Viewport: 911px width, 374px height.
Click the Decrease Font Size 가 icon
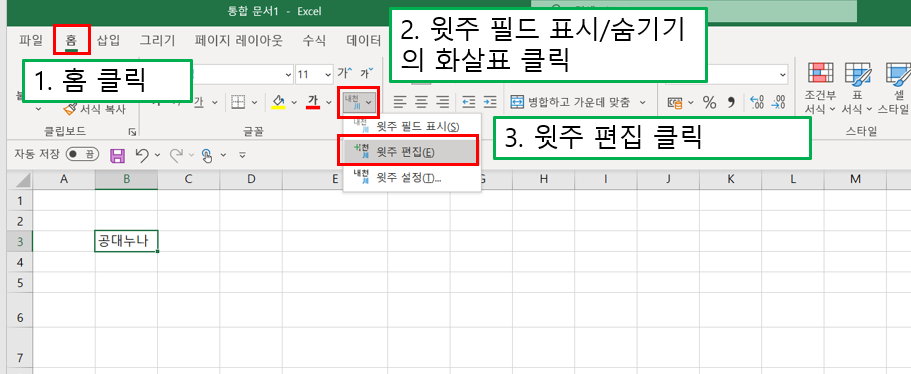click(367, 74)
